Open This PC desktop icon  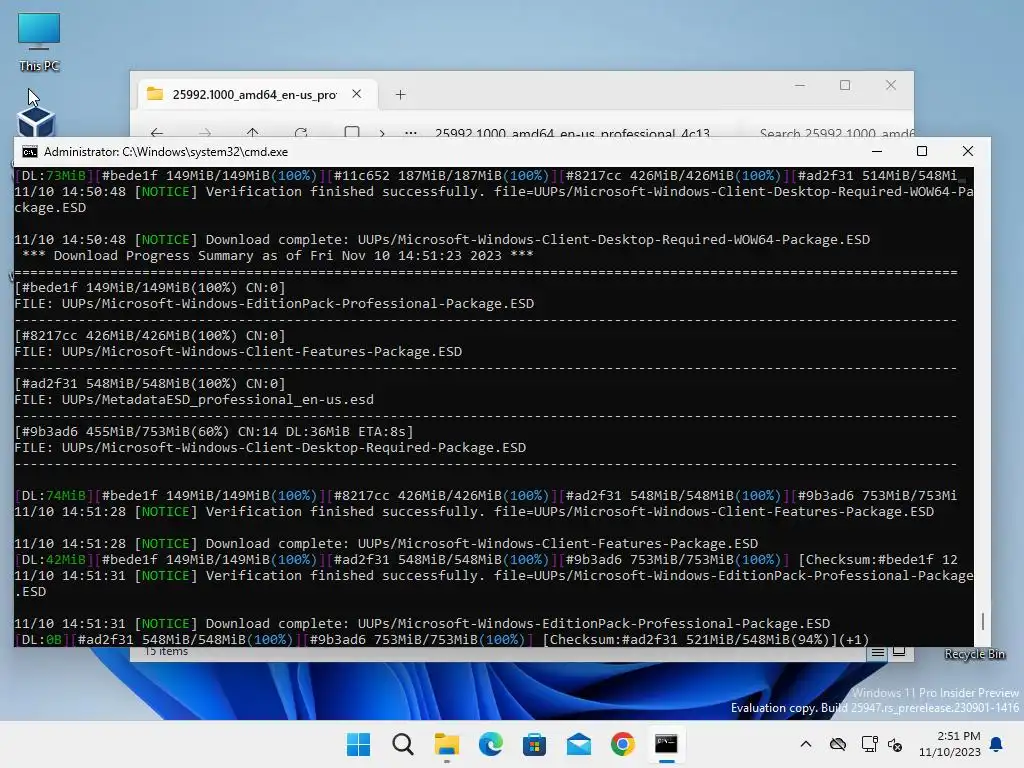[x=39, y=40]
